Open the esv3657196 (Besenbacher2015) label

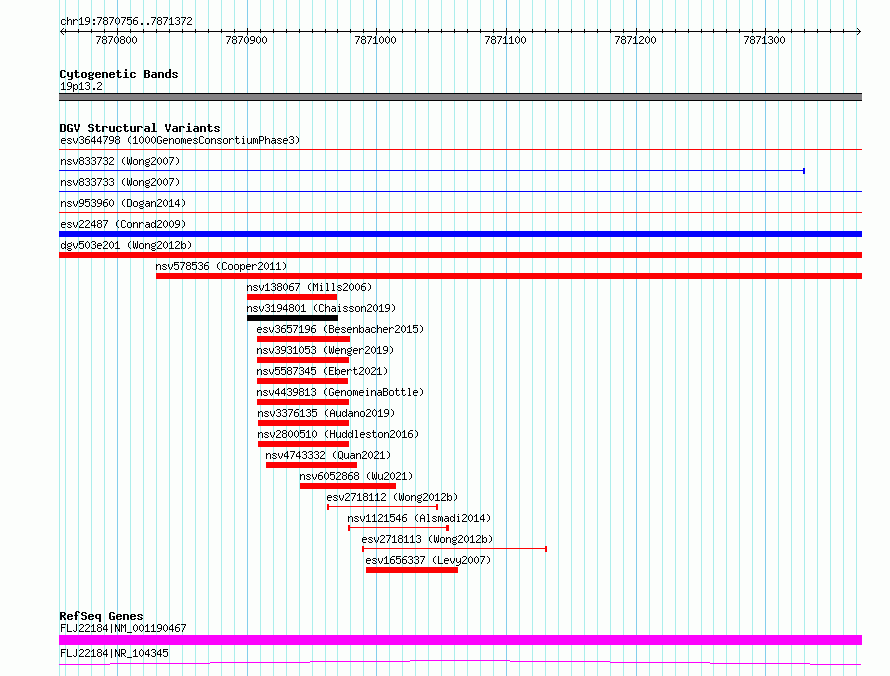(340, 329)
